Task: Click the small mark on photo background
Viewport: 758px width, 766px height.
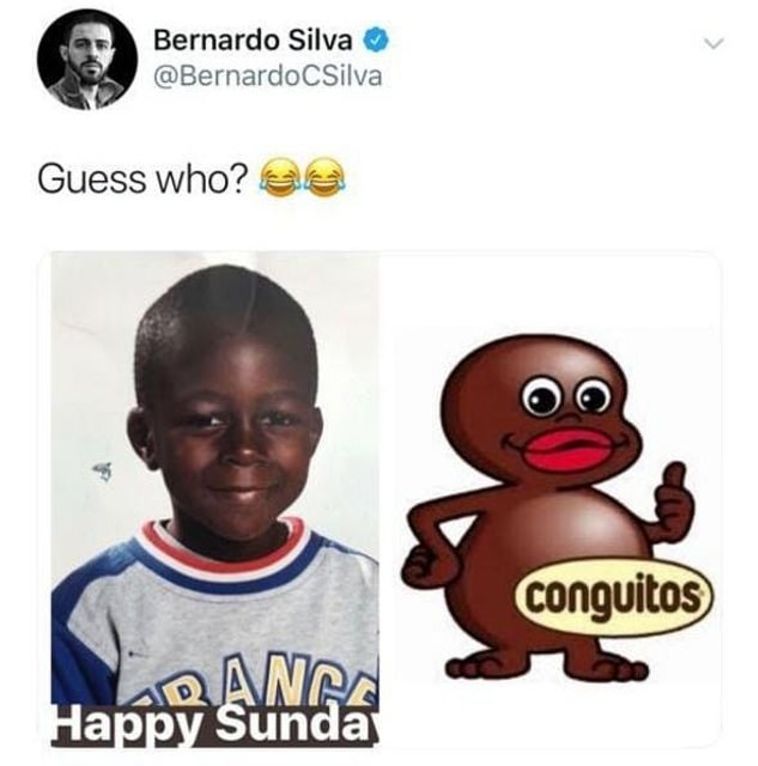Action: click(x=104, y=471)
